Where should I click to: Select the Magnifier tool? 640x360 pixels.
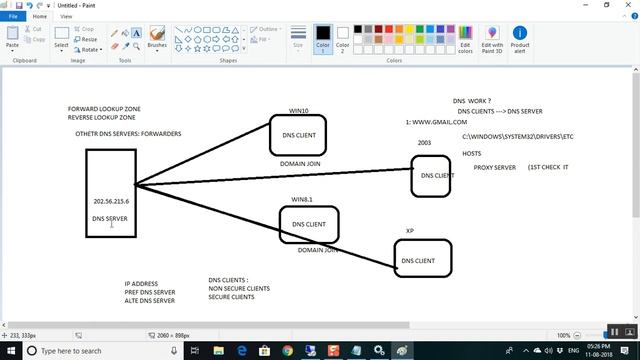136,47
